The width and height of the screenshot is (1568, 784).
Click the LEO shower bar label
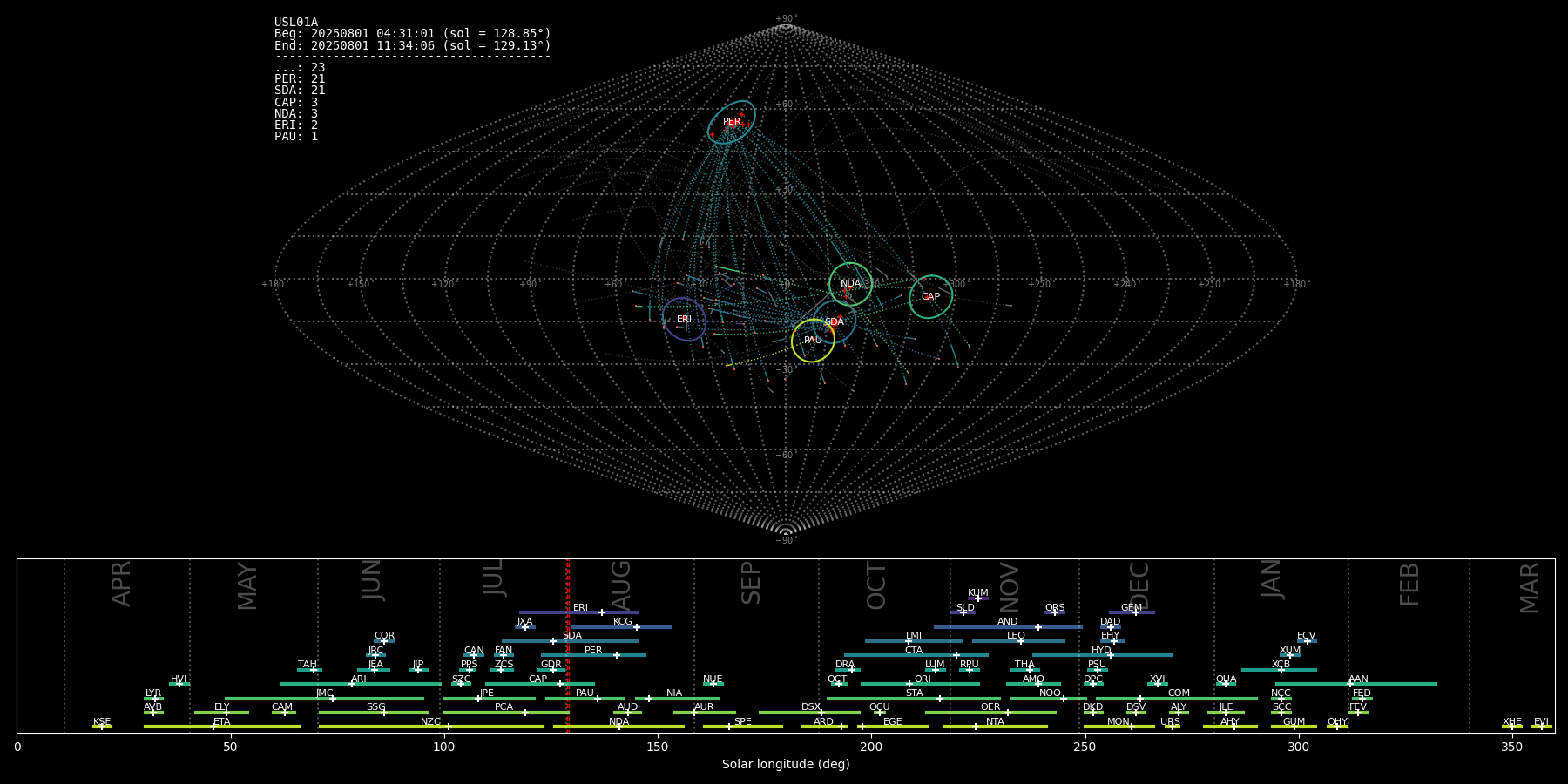click(x=1016, y=636)
